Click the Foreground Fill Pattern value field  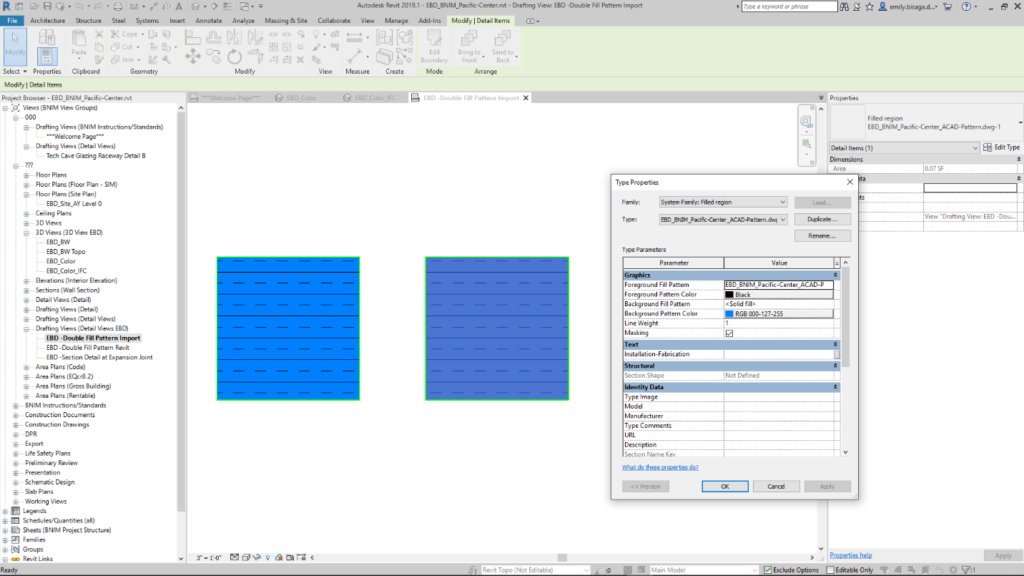click(778, 285)
